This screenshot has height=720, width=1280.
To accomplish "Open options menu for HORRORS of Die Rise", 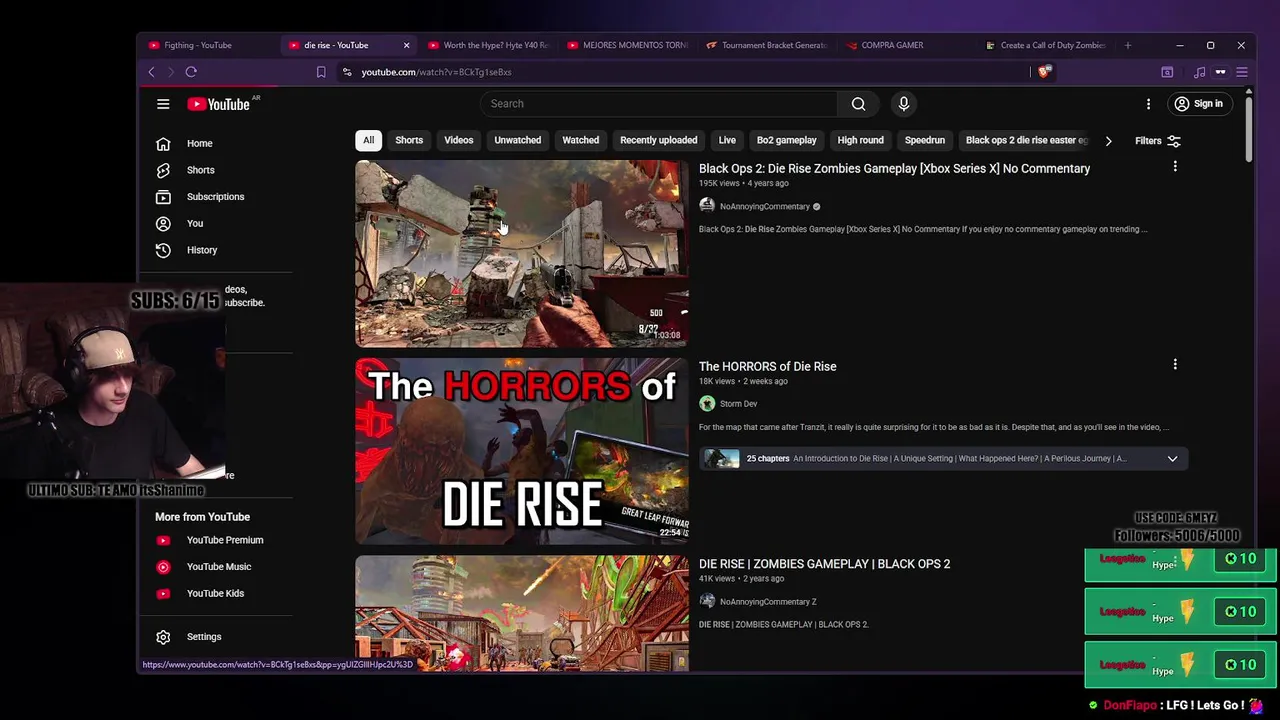I will point(1175,365).
